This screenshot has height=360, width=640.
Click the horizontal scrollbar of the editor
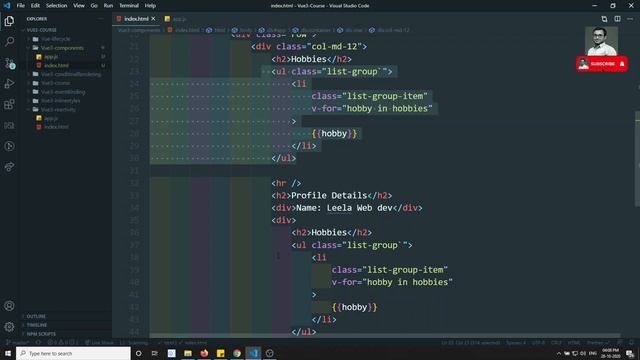(x=385, y=336)
